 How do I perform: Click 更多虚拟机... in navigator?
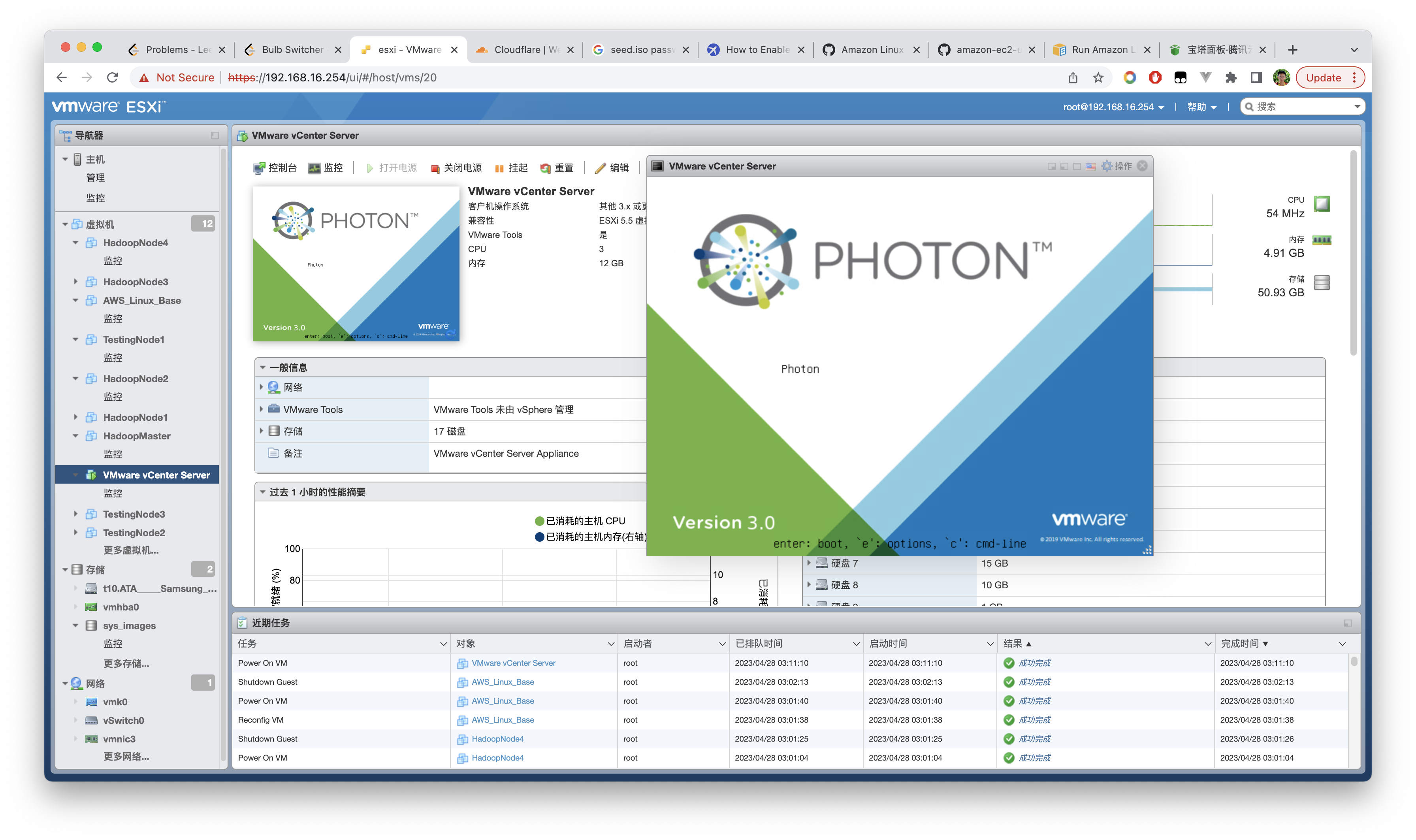(x=131, y=550)
